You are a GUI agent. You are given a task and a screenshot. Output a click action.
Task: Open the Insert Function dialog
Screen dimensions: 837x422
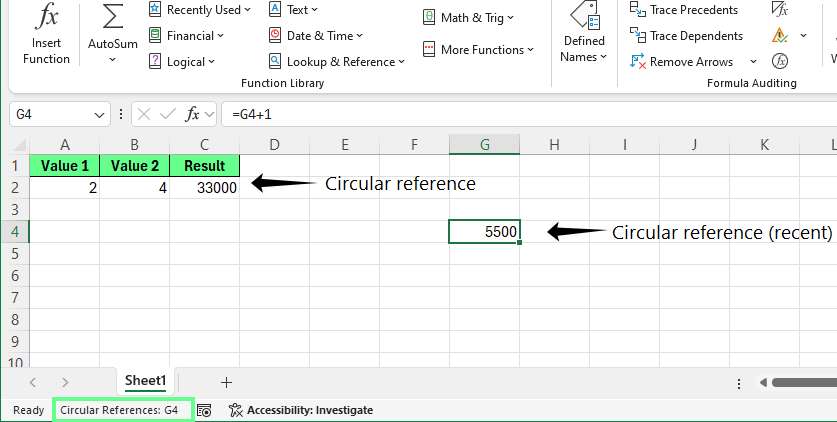[46, 34]
